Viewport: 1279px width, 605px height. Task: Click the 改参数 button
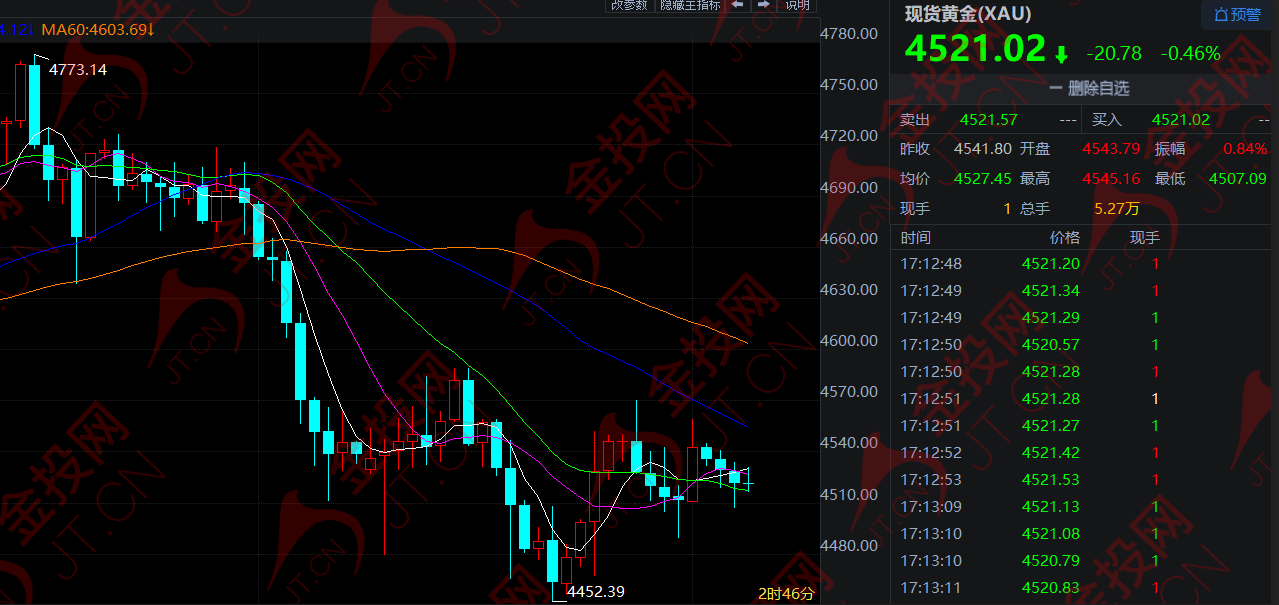(x=629, y=4)
